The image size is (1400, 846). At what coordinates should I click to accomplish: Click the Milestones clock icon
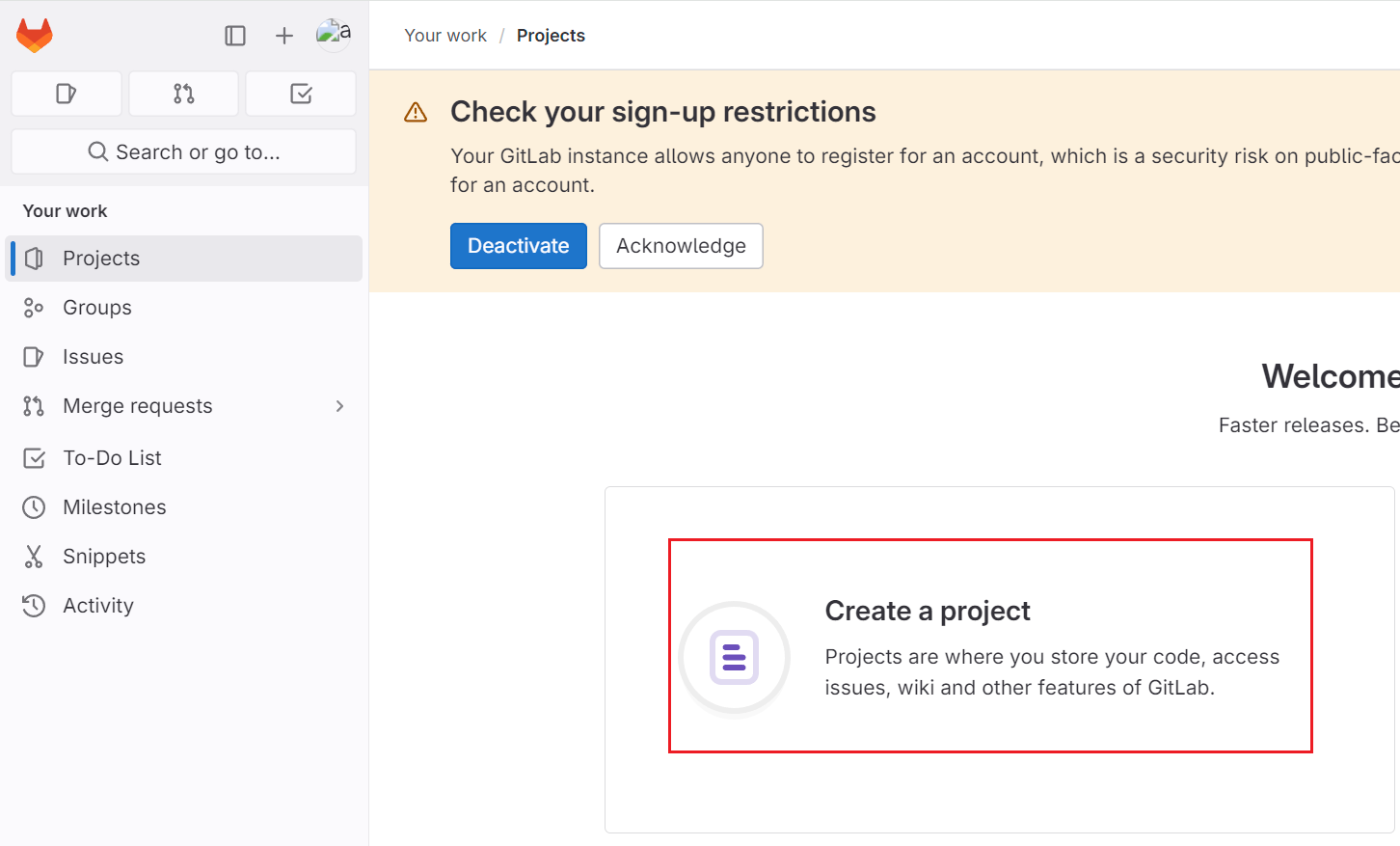(34, 507)
